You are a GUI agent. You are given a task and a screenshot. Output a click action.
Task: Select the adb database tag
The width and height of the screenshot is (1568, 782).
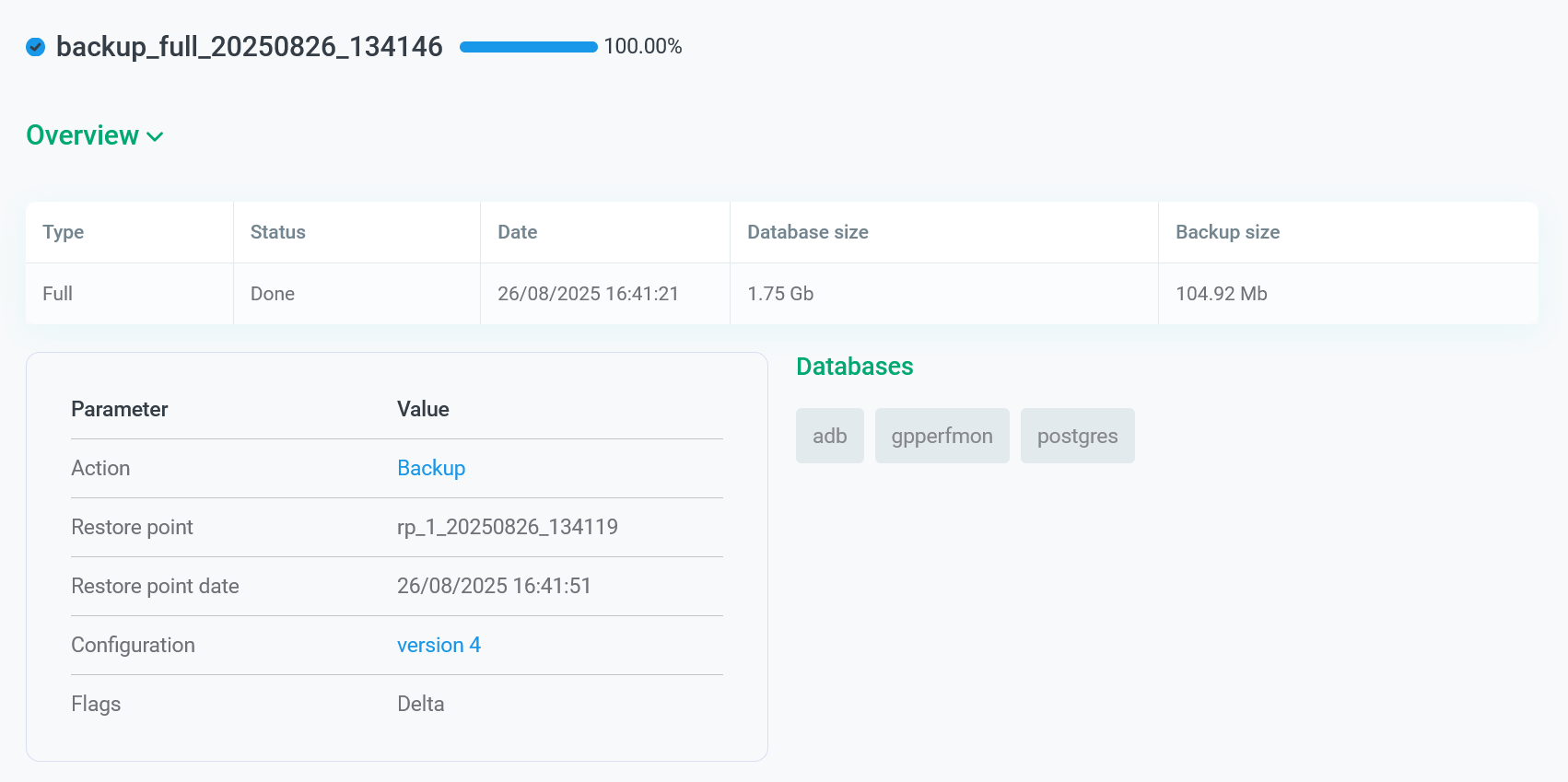click(829, 436)
